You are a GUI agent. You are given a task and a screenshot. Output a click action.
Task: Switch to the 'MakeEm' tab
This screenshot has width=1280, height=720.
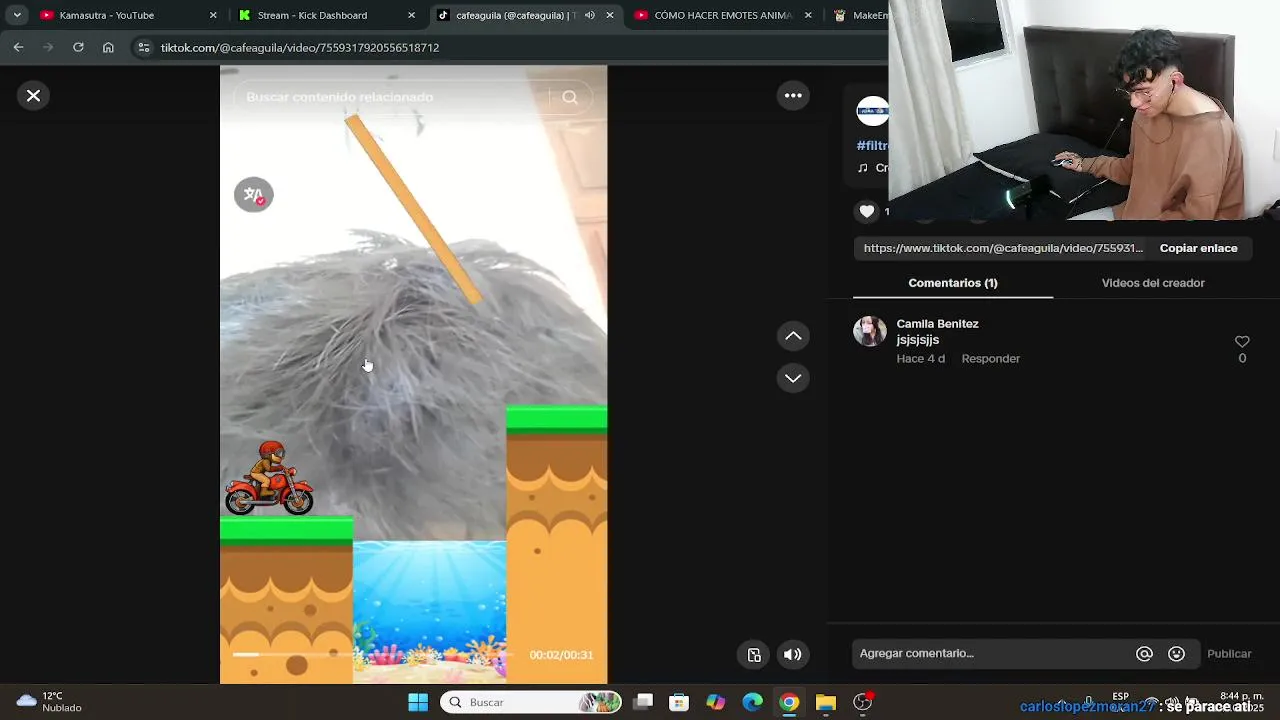[x=860, y=15]
